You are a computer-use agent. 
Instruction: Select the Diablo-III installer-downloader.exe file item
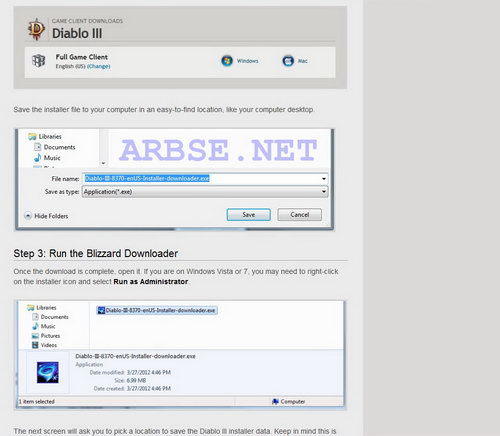tap(157, 310)
